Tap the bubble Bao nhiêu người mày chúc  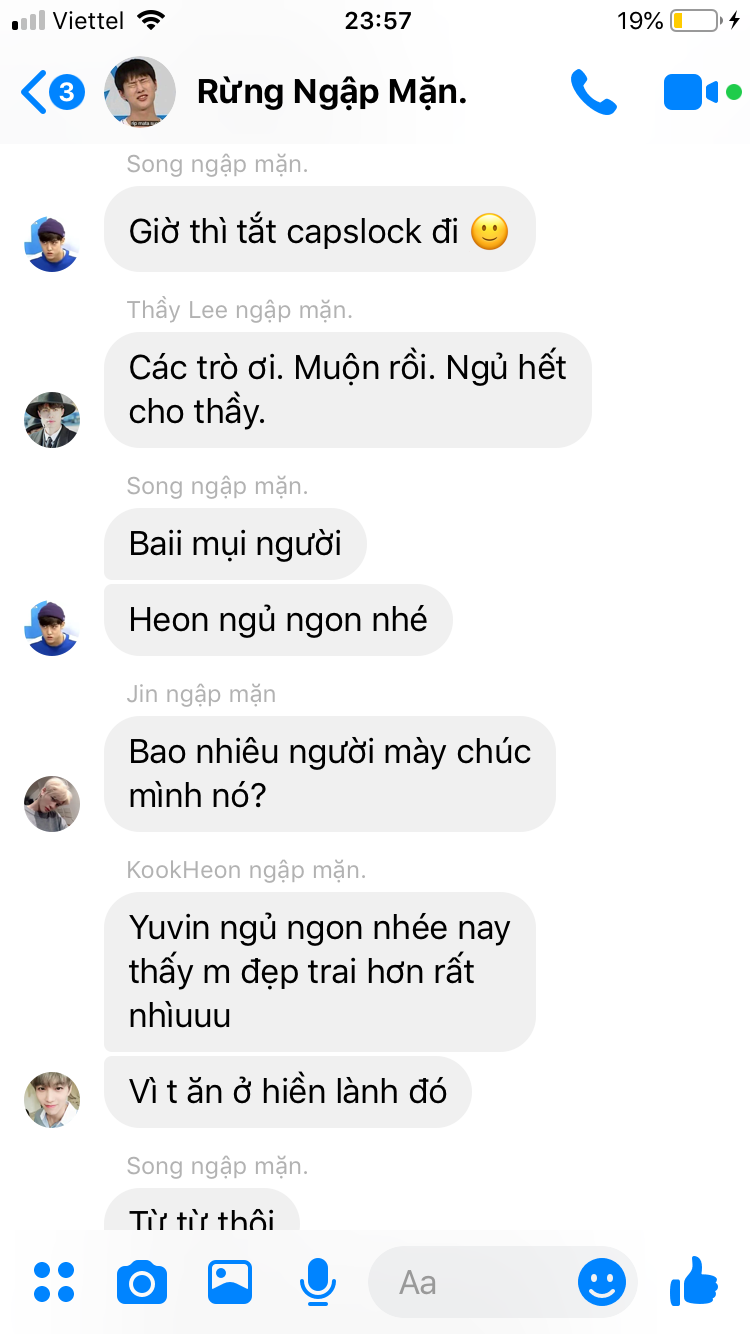point(329,774)
